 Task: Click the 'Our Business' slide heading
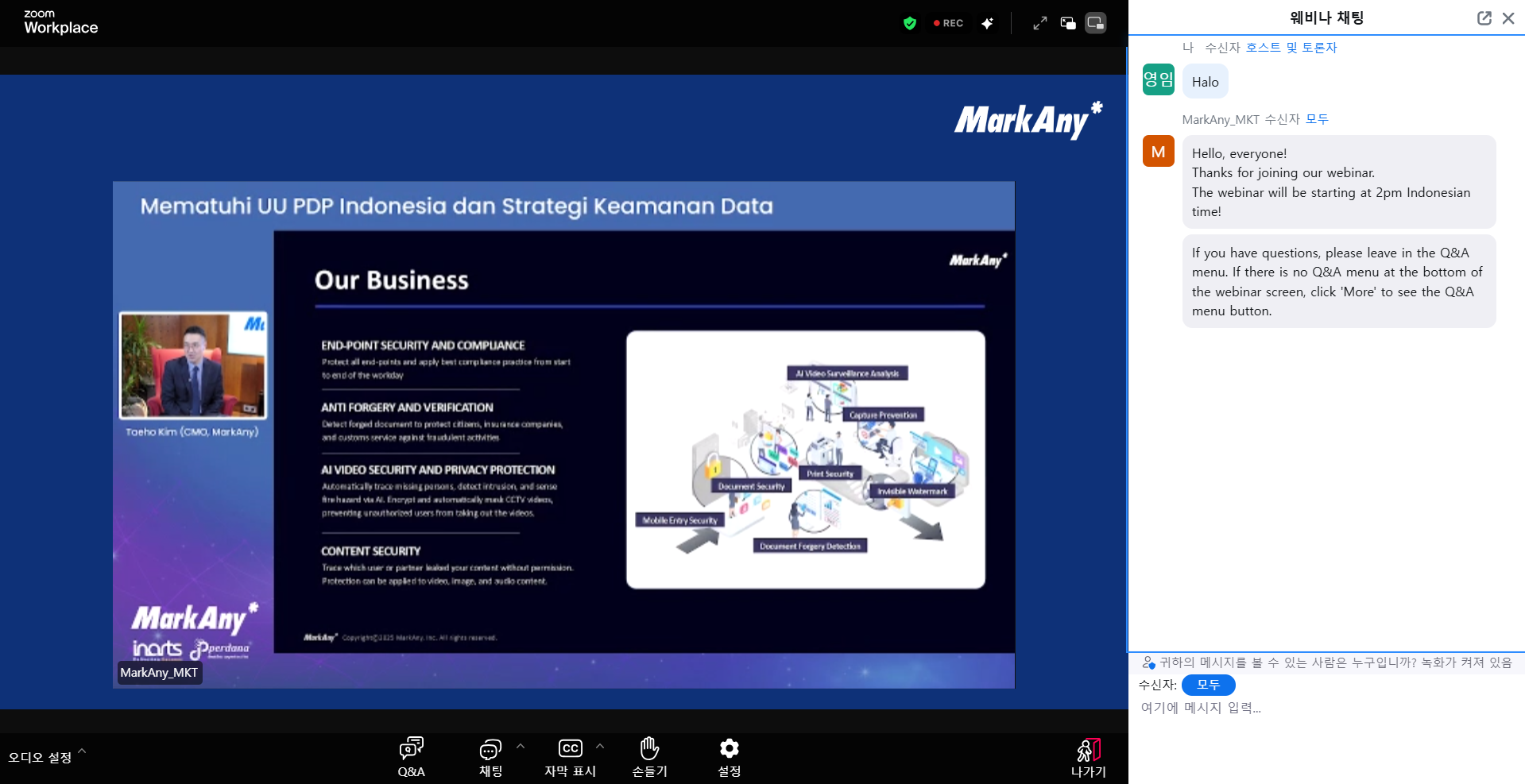coord(392,280)
